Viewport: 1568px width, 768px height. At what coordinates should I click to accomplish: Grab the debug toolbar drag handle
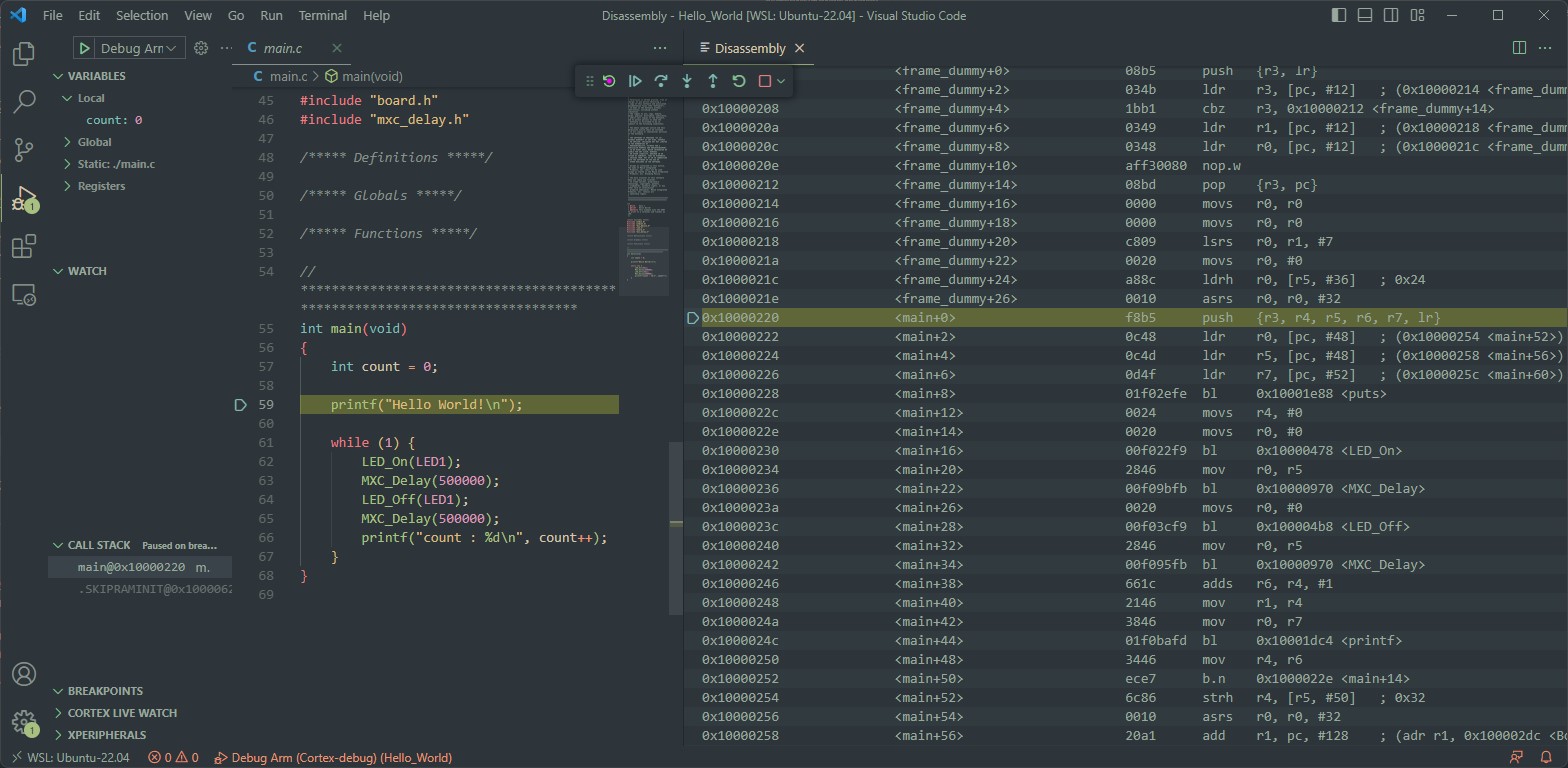[x=589, y=81]
